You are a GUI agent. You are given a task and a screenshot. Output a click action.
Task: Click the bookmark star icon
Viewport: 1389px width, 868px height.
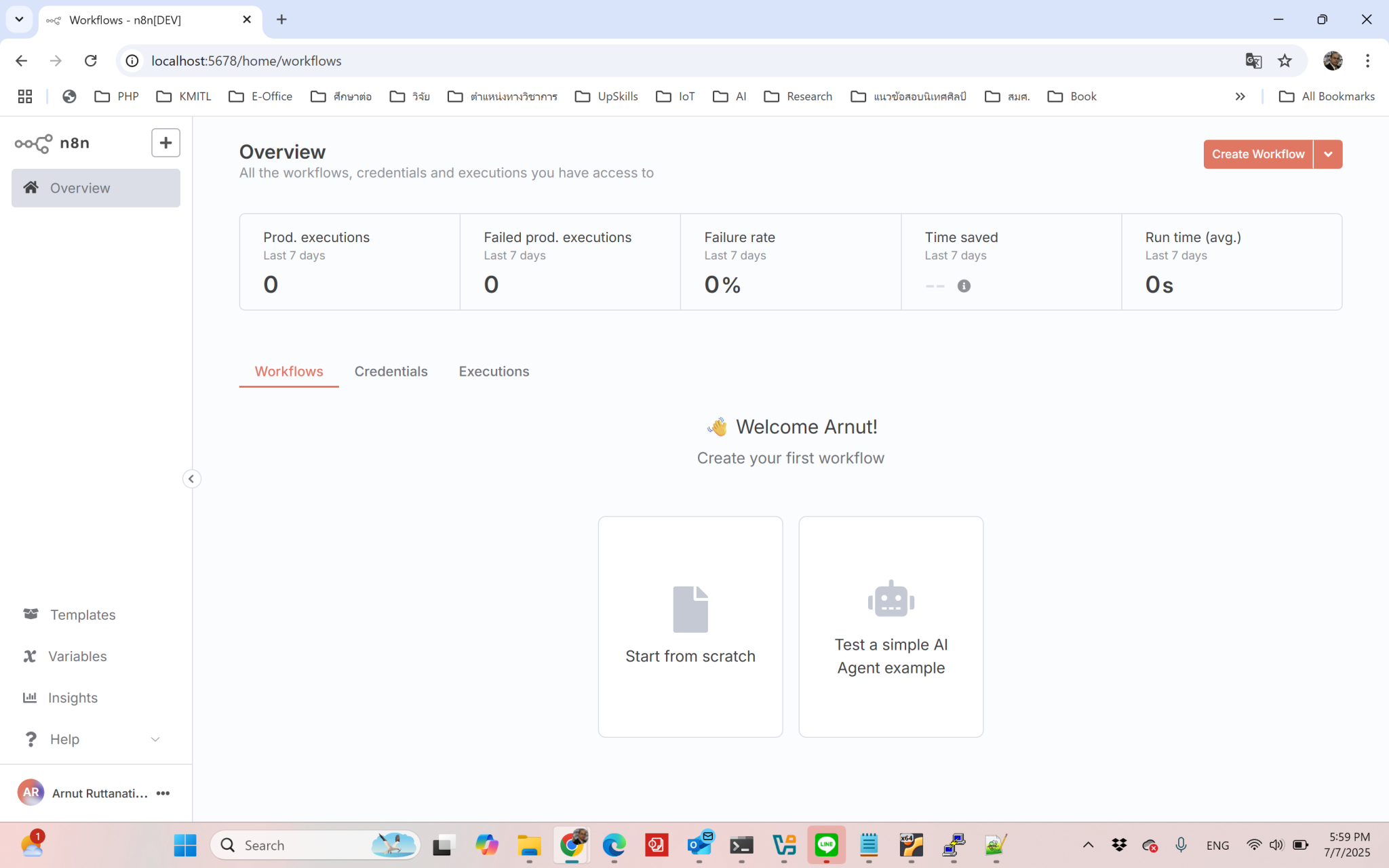(1284, 60)
